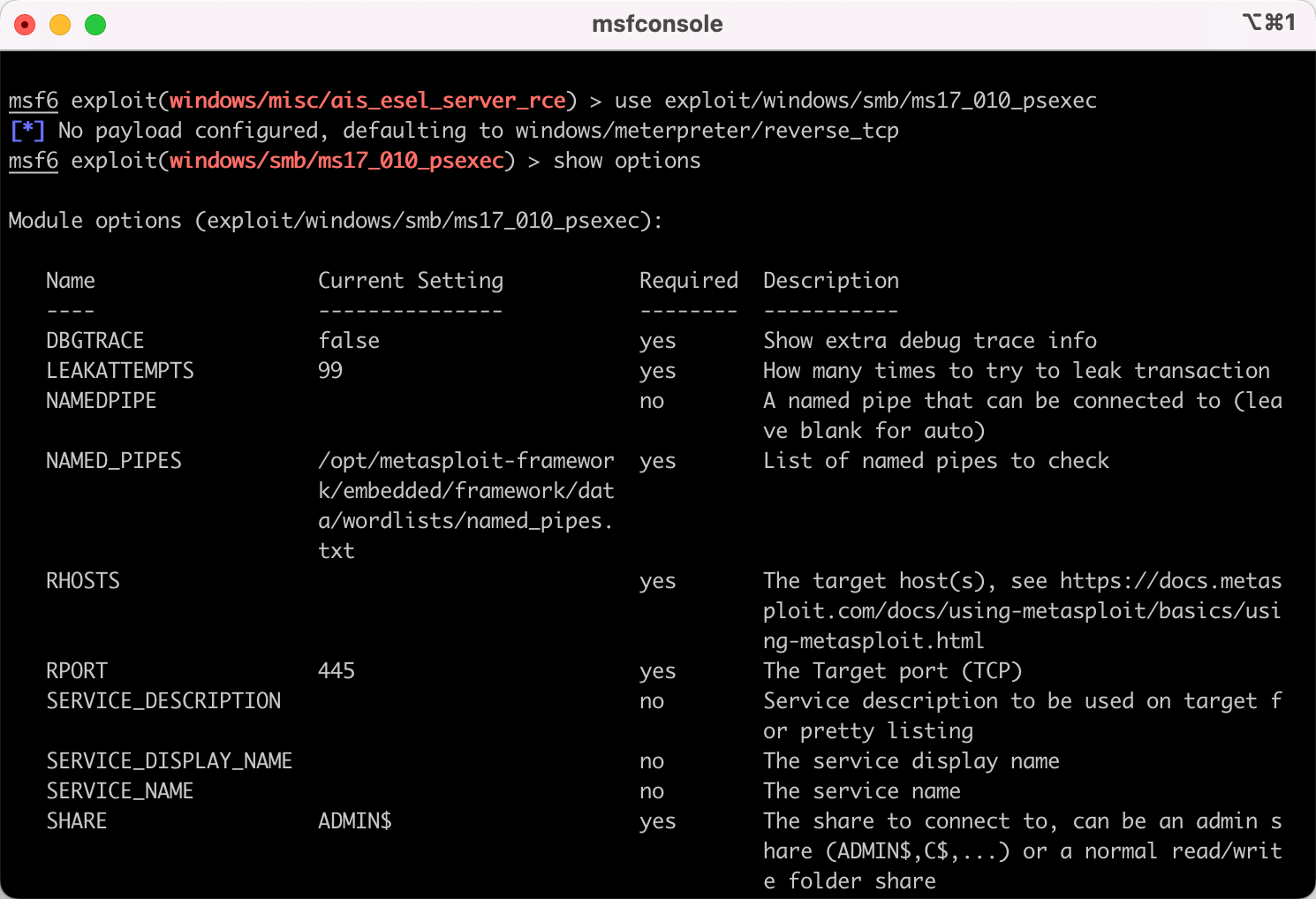
Task: Click the red 'windows/smb/ms17_010_psexec' prompt module
Action: click(337, 161)
